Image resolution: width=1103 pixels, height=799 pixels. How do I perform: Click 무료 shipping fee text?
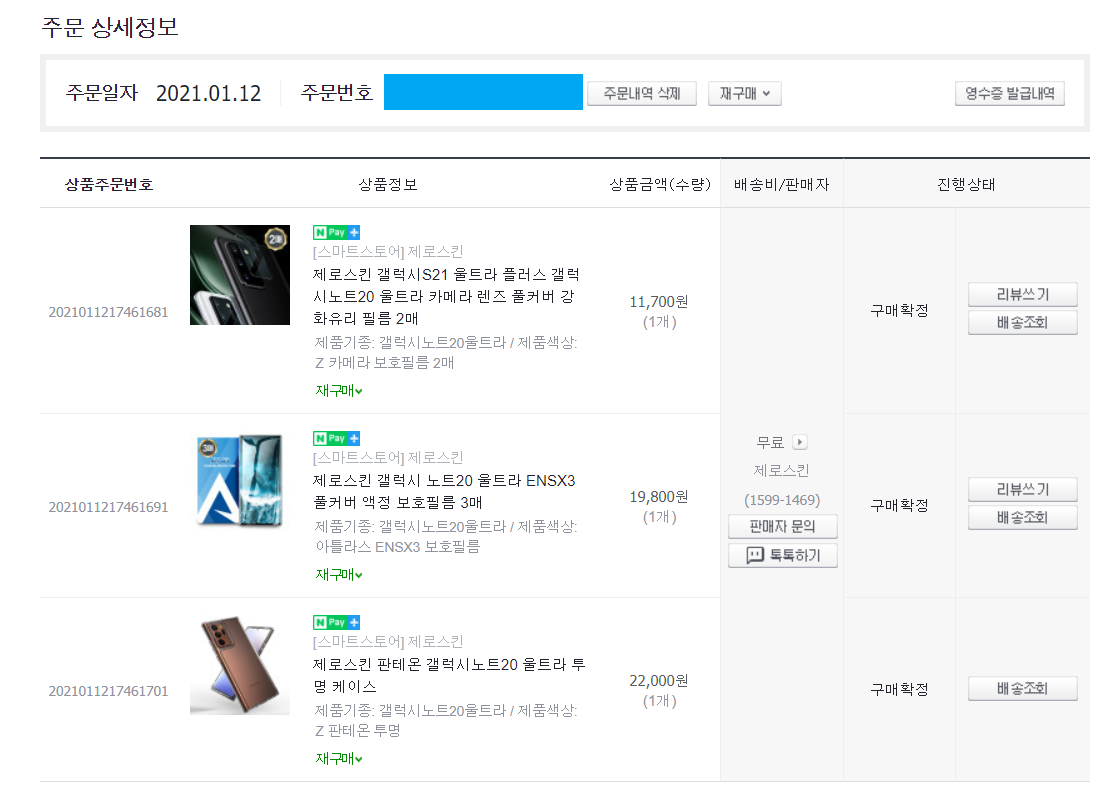tap(770, 442)
